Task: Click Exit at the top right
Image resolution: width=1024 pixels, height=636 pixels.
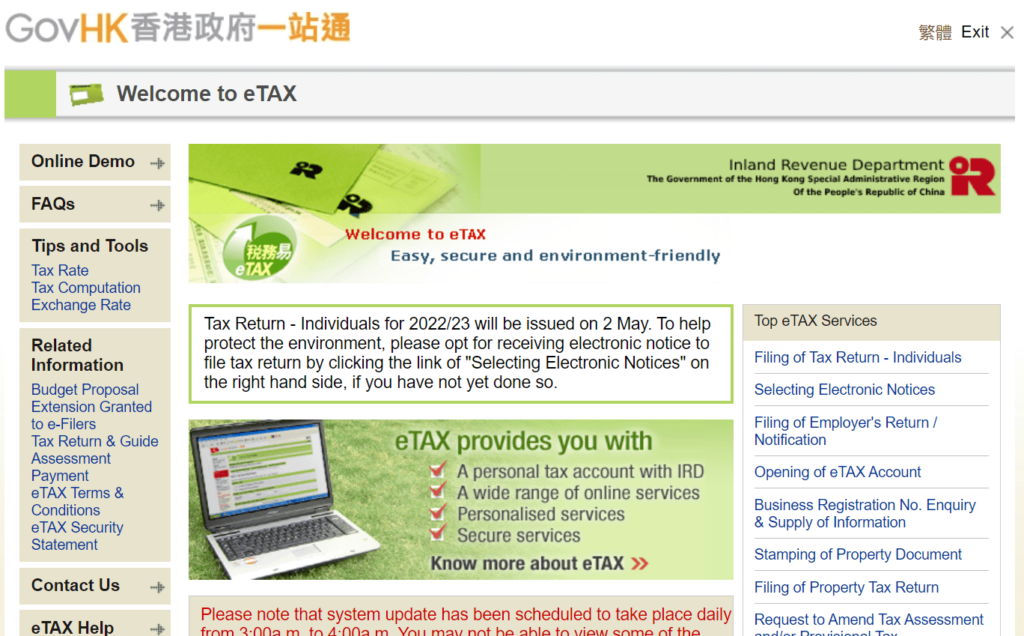Action: pyautogui.click(x=974, y=31)
